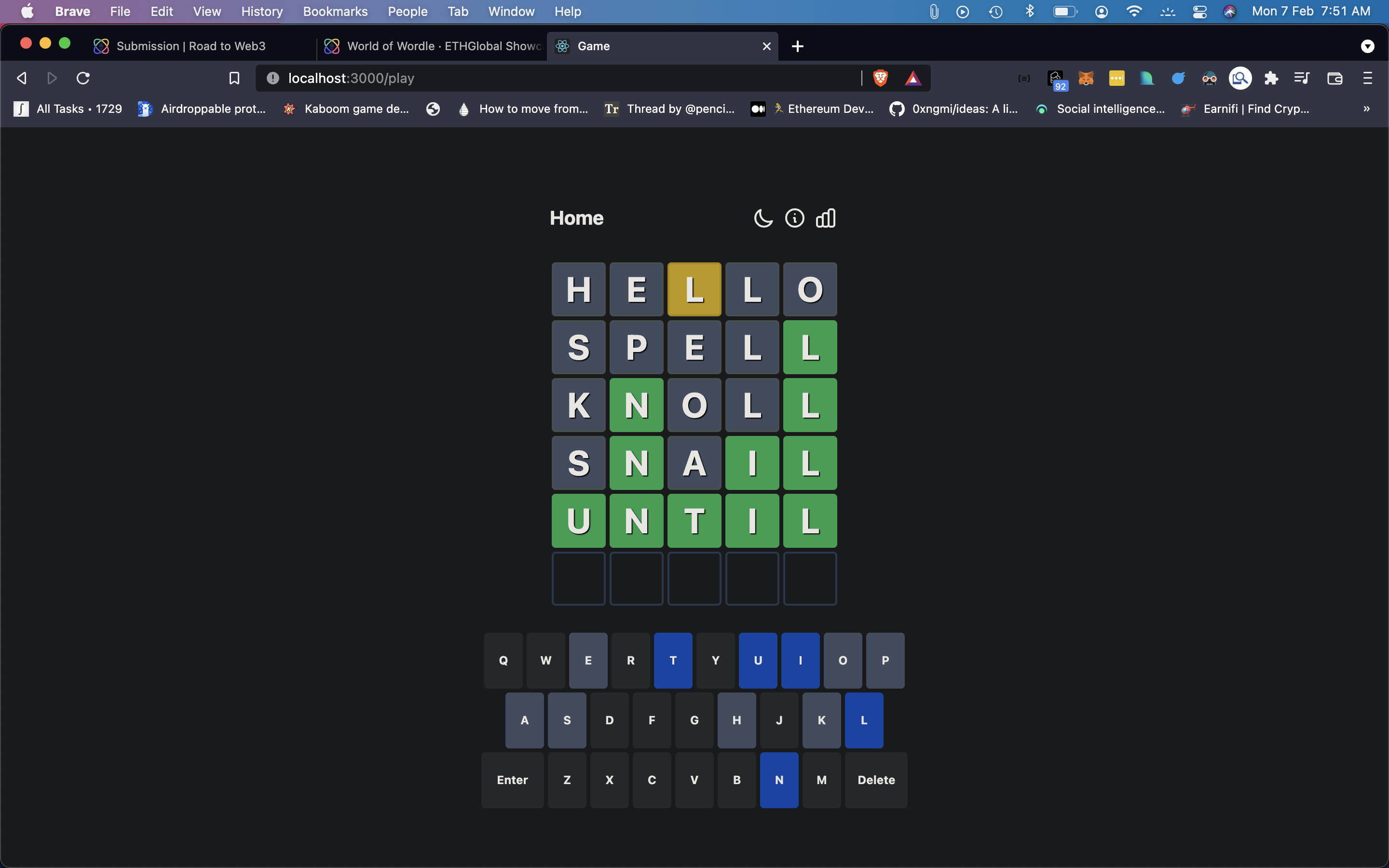Viewport: 1389px width, 868px height.
Task: Click the Home link
Action: (x=576, y=218)
